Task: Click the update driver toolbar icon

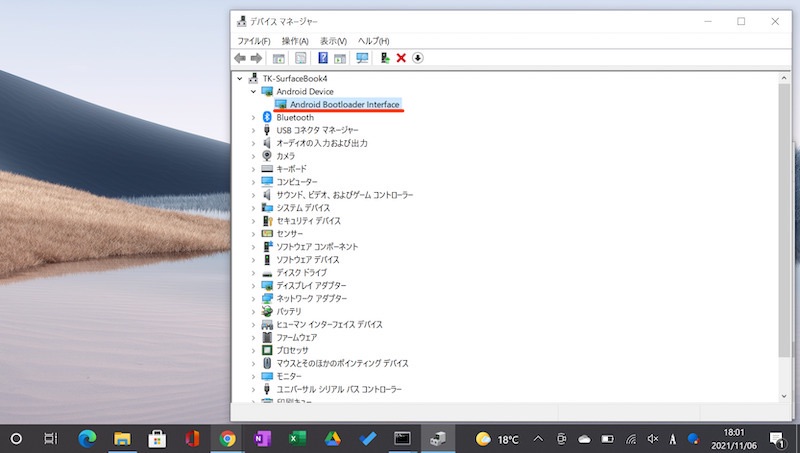Action: click(385, 58)
